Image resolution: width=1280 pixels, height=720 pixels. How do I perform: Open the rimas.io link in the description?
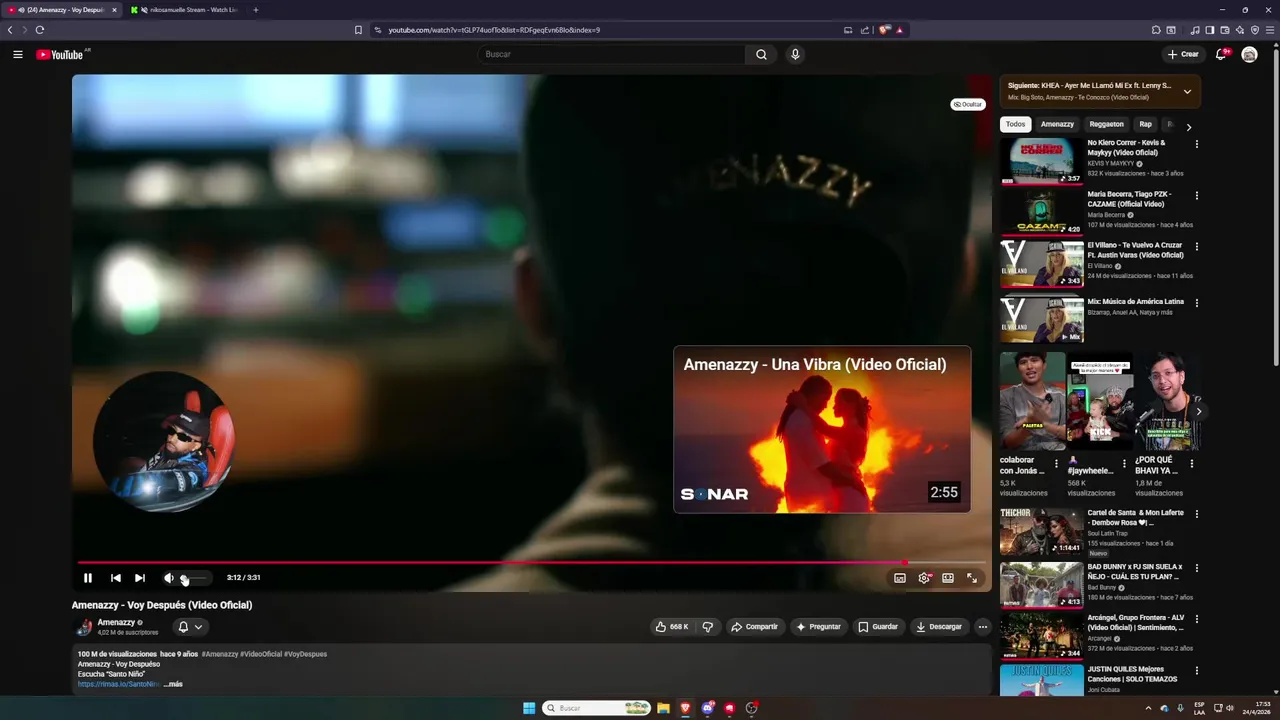(119, 684)
